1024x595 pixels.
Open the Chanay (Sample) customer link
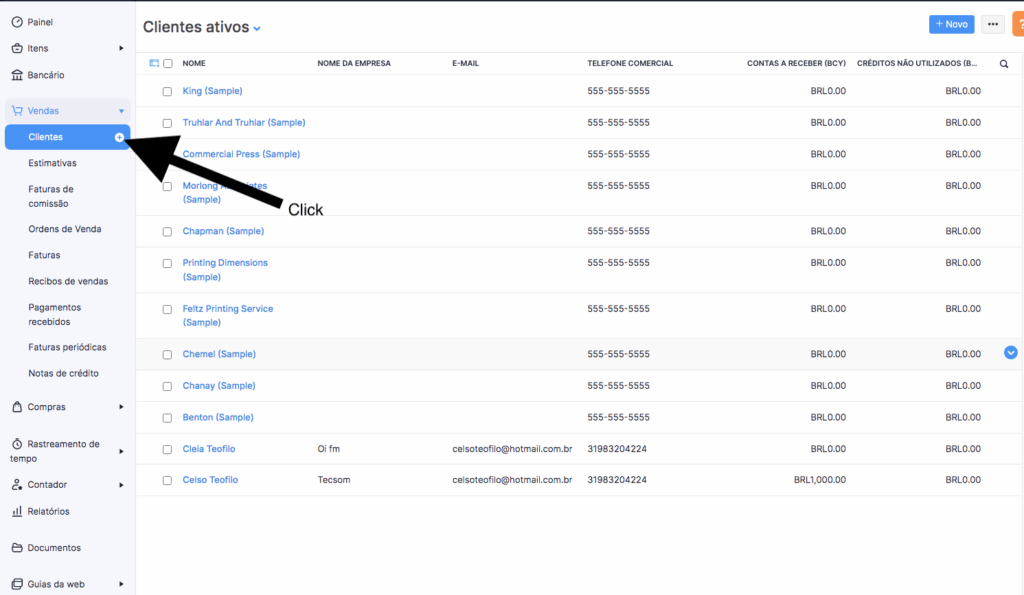pyautogui.click(x=219, y=386)
